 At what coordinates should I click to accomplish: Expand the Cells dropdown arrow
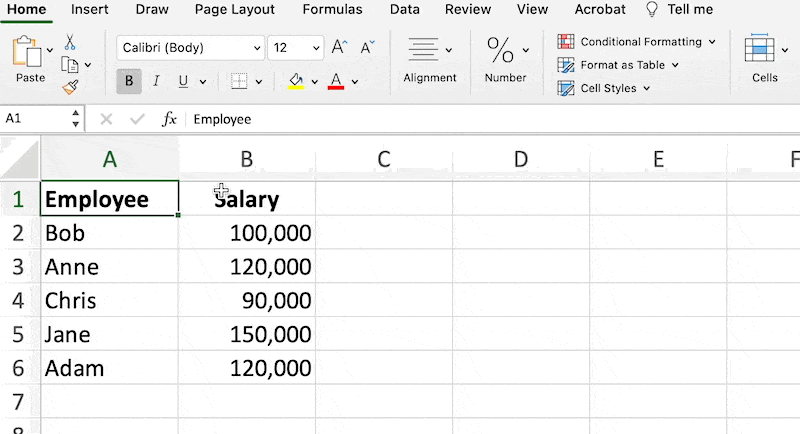[785, 50]
